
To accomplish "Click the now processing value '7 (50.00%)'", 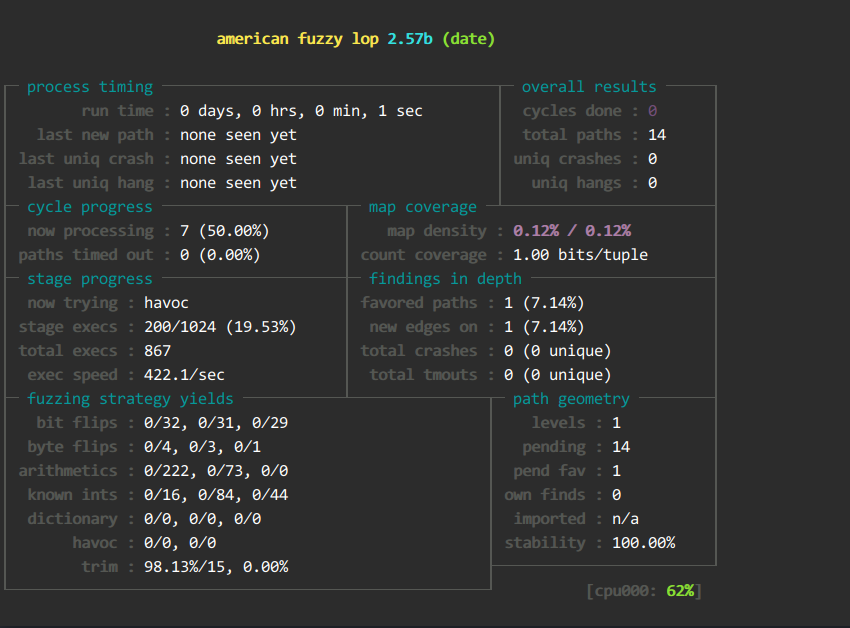I will point(224,230).
